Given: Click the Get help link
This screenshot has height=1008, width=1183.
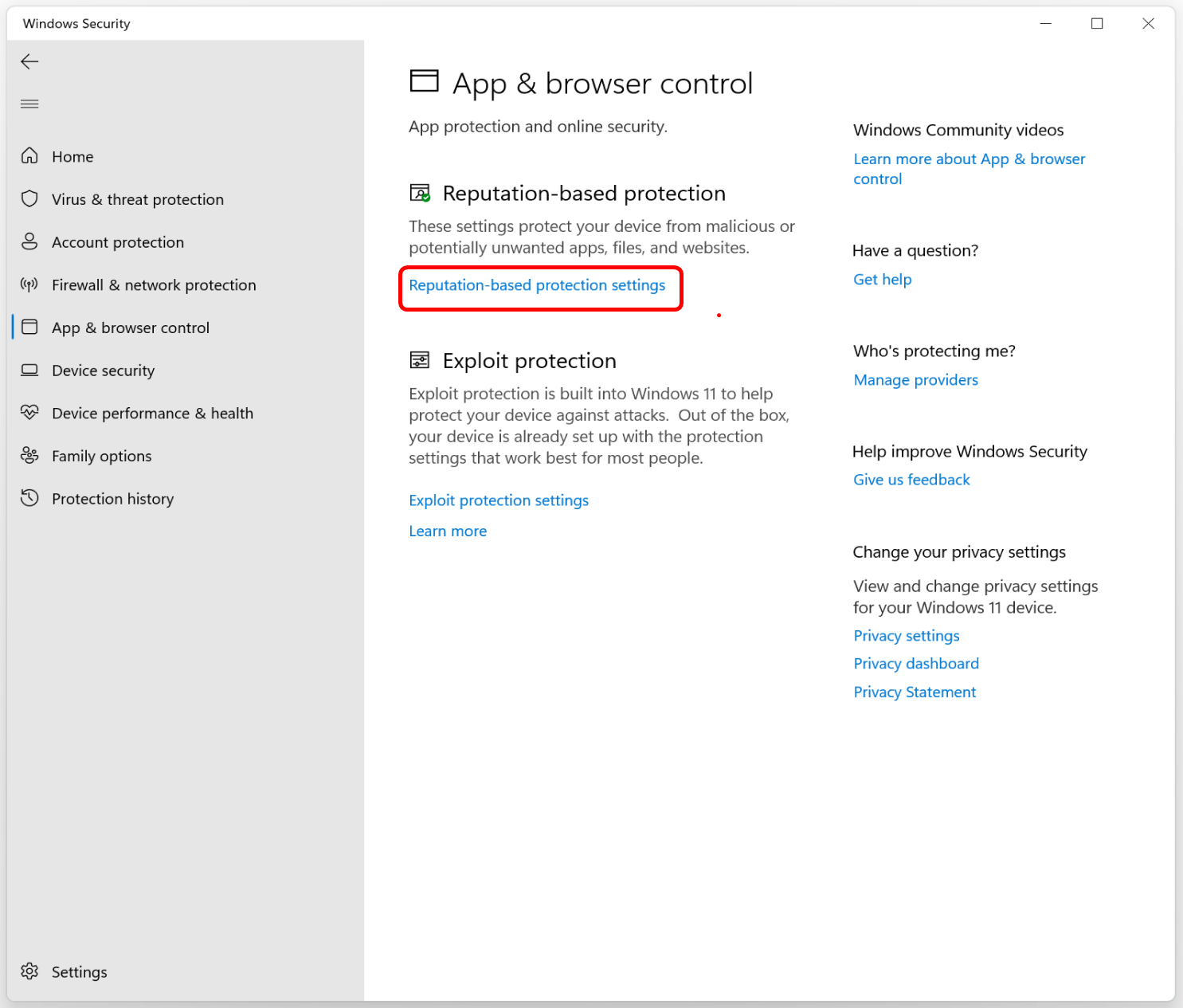Looking at the screenshot, I should coord(883,280).
